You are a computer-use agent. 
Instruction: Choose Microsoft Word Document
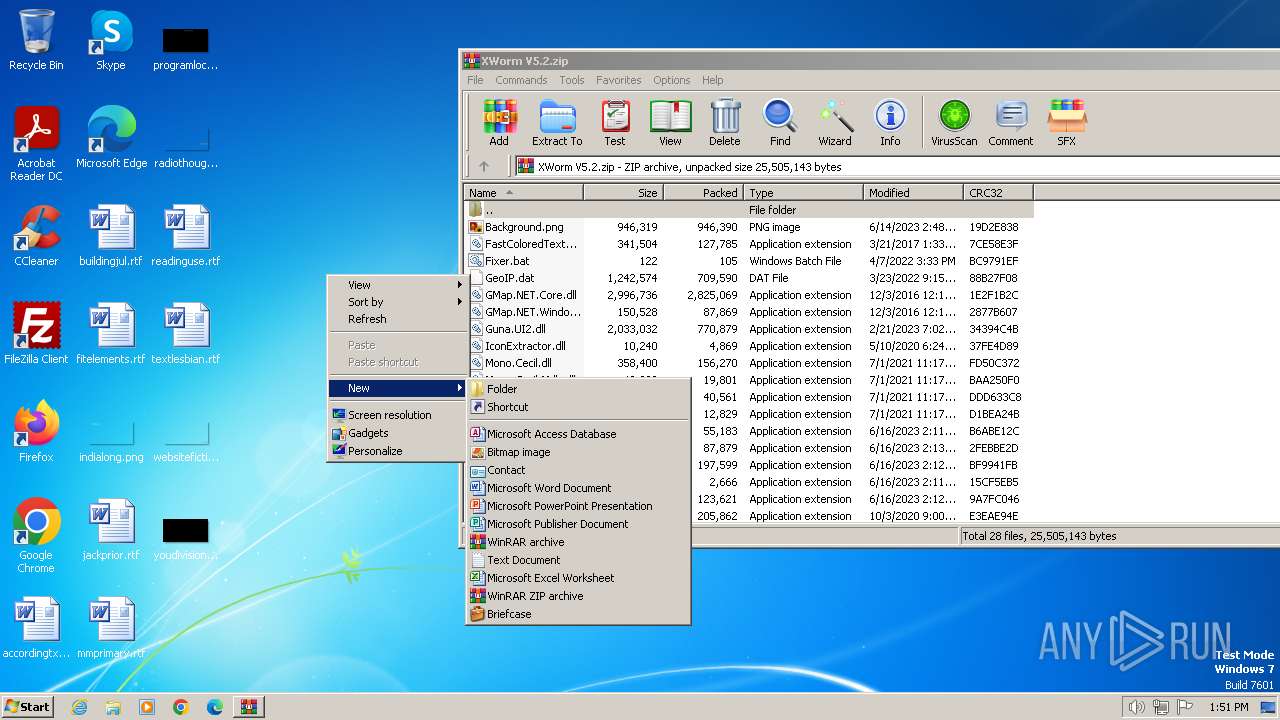click(578, 488)
